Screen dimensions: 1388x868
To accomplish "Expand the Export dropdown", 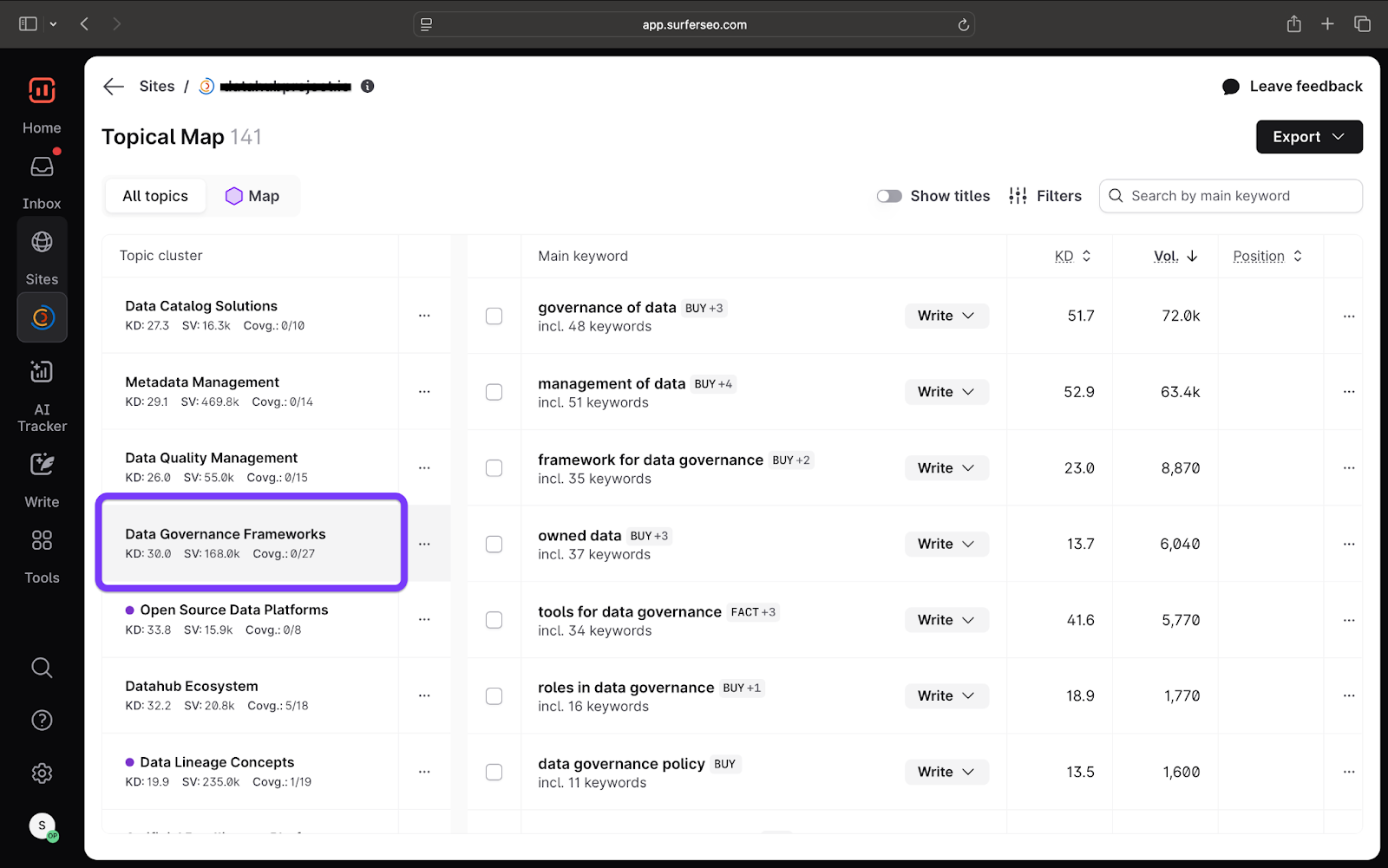I will 1308,137.
